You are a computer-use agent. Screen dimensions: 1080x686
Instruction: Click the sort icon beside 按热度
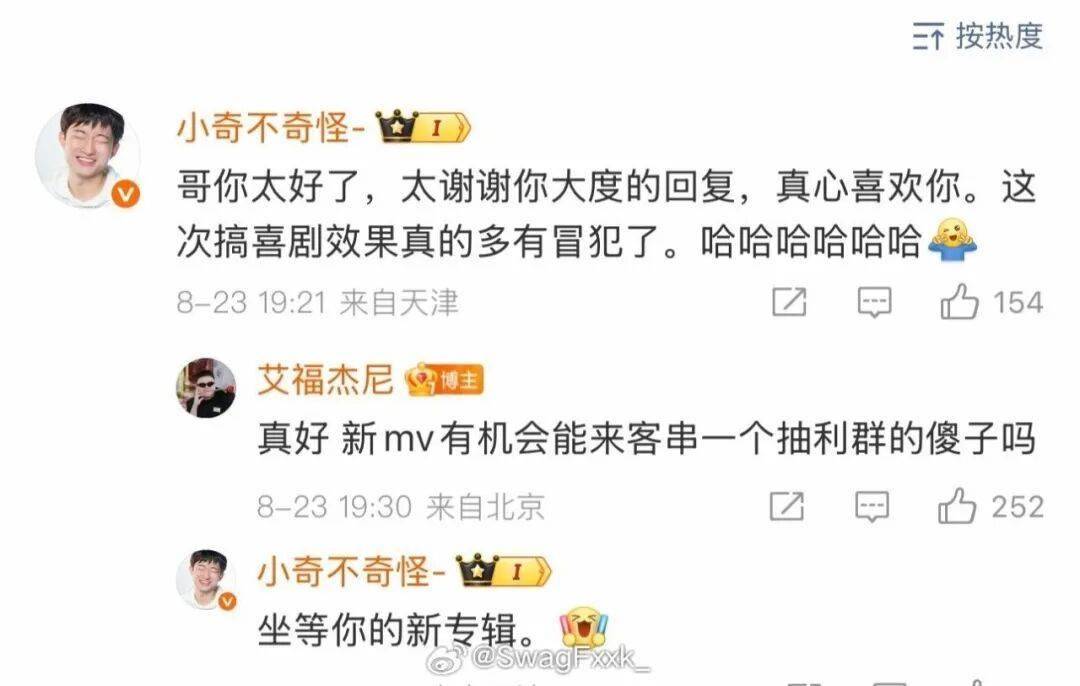tap(928, 36)
